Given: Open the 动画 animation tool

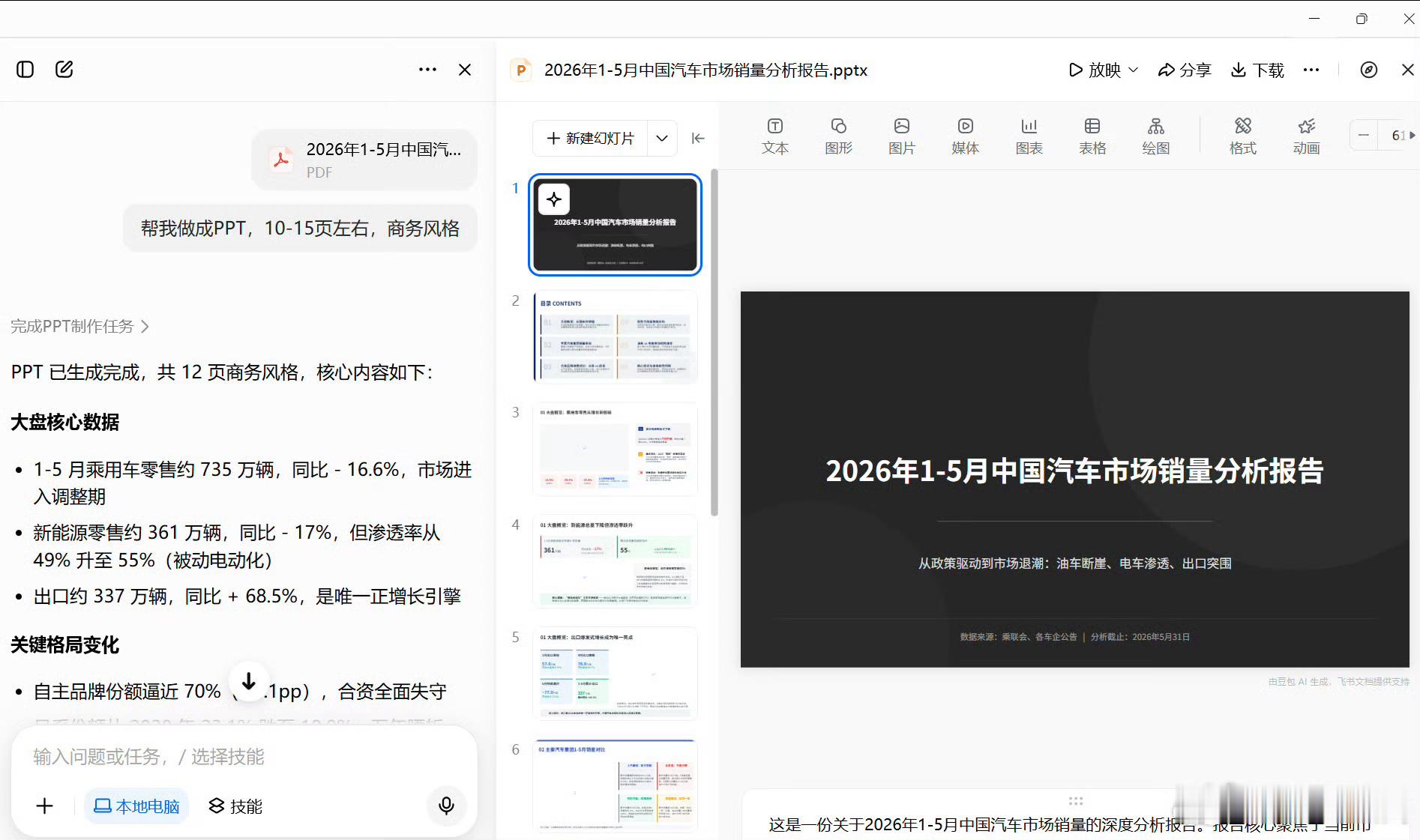Looking at the screenshot, I should (1306, 136).
